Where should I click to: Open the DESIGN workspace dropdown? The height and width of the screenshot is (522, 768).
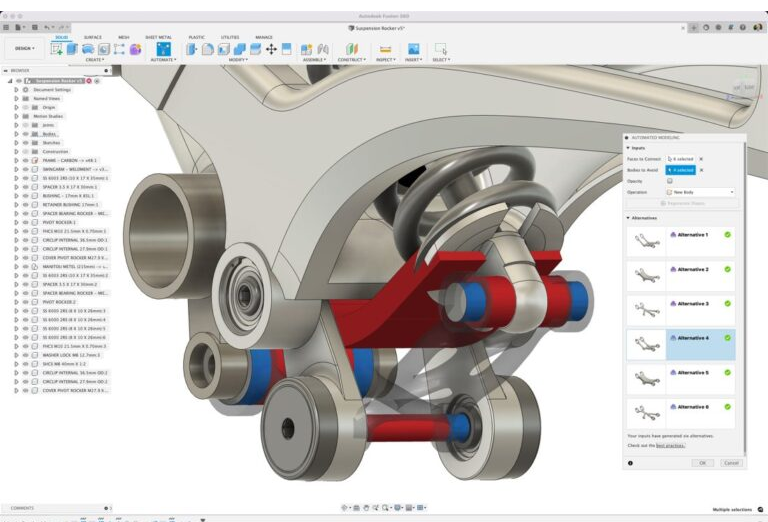coord(24,48)
